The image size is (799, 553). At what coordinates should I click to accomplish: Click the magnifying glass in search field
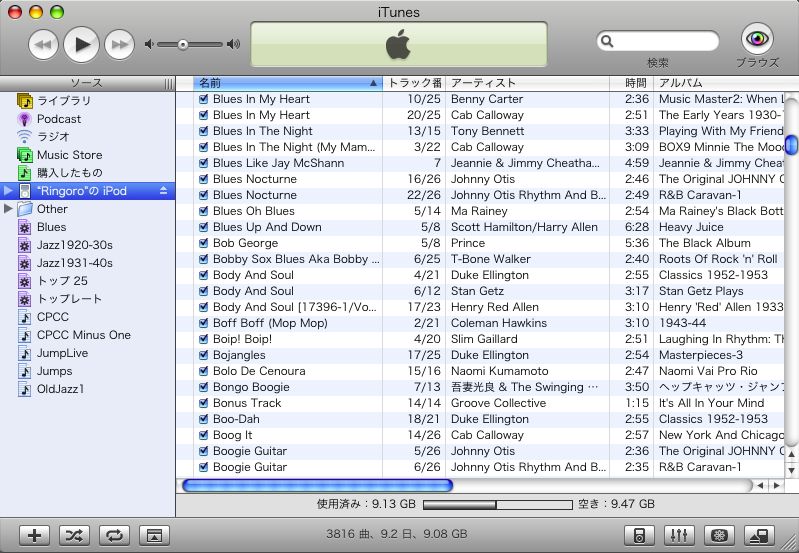607,41
